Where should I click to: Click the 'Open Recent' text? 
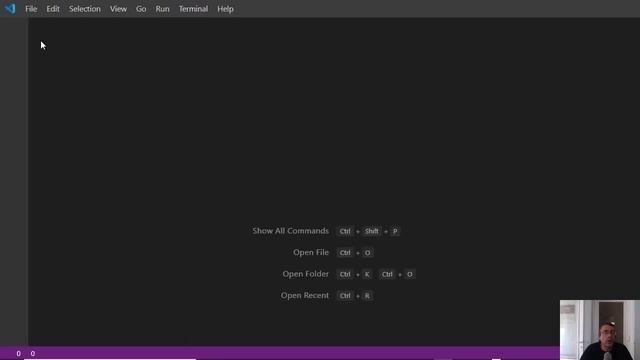304,296
